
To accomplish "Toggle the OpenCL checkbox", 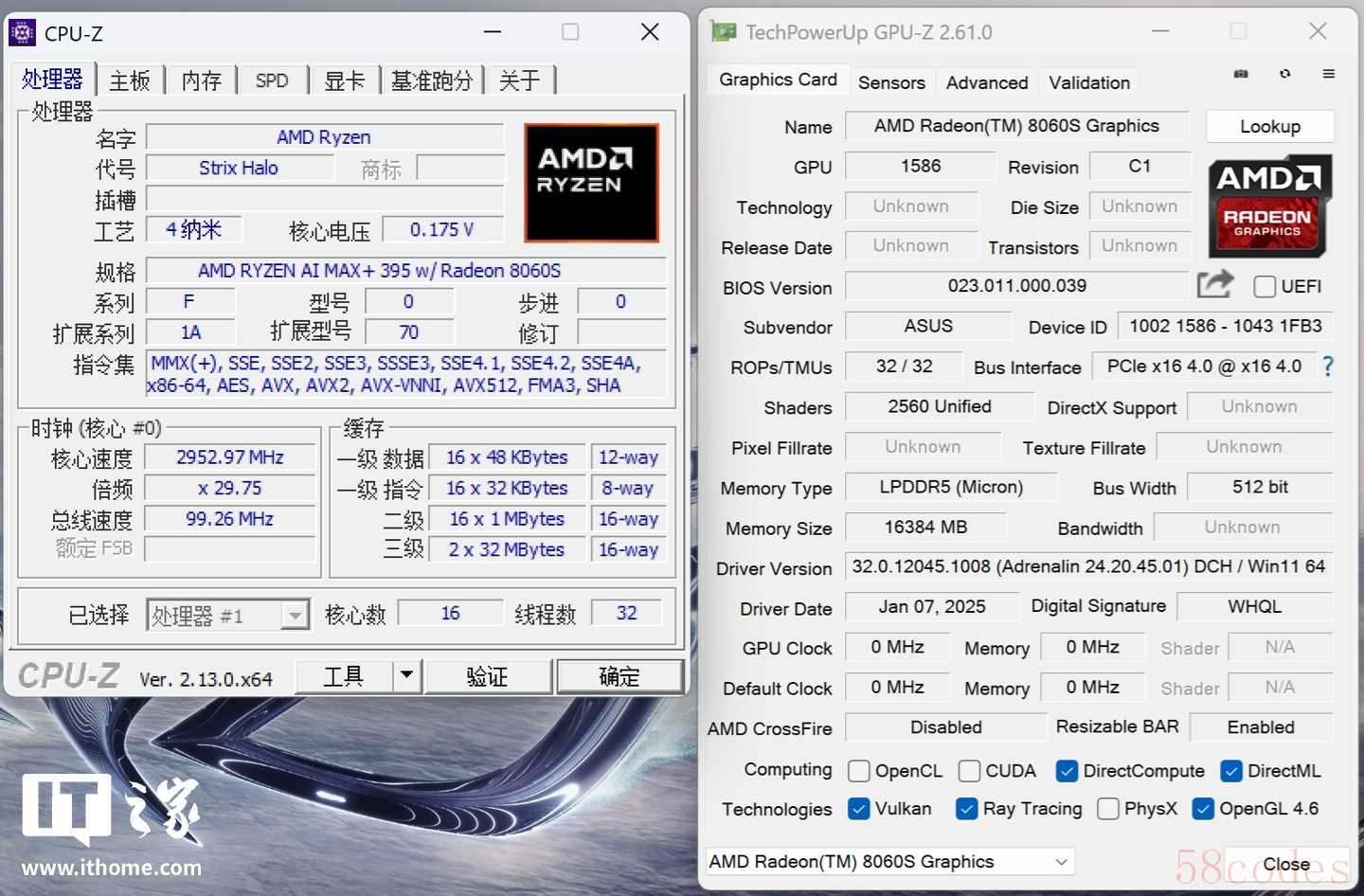I will pyautogui.click(x=859, y=771).
